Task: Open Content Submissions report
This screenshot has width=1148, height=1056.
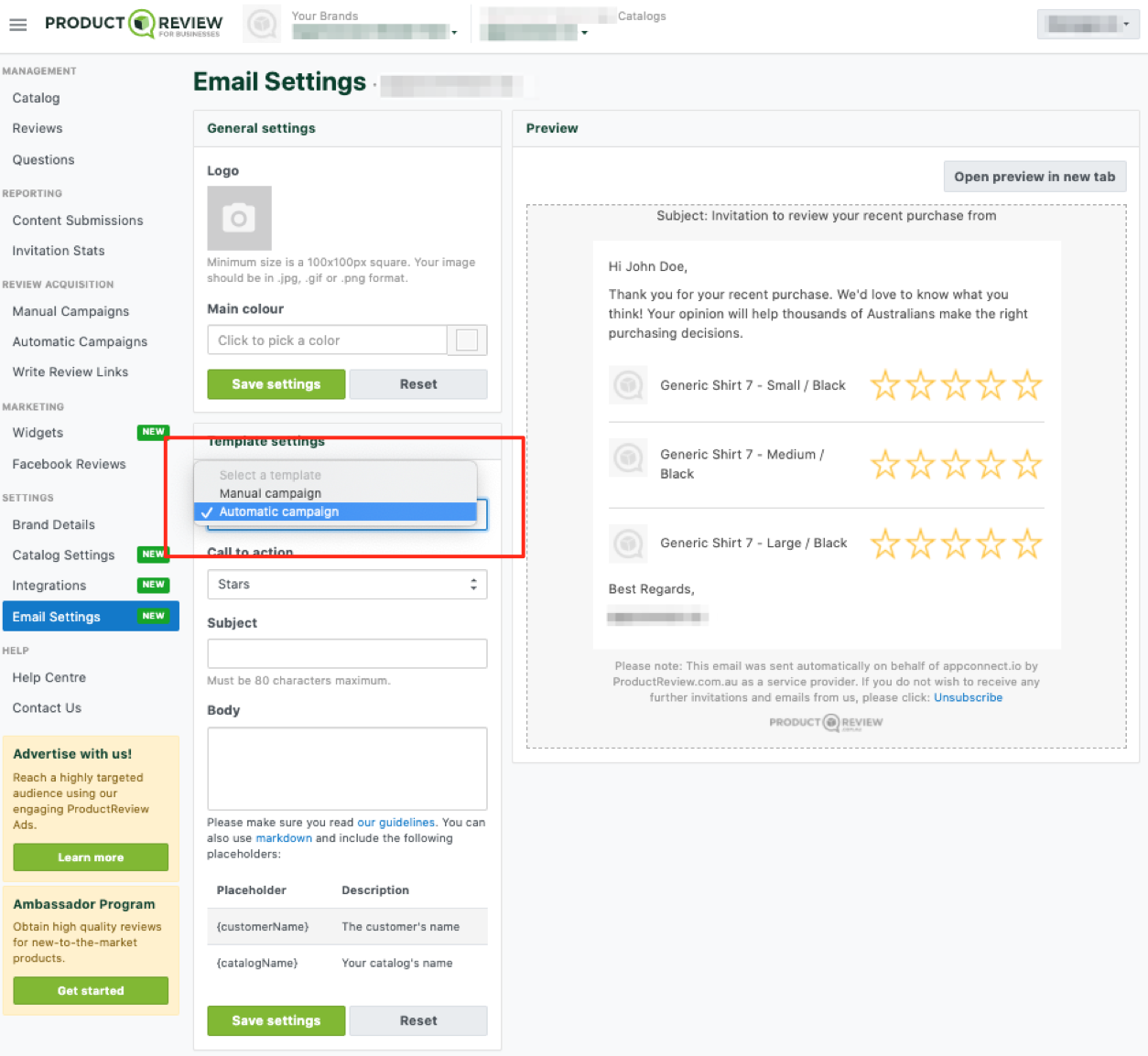Action: click(78, 221)
